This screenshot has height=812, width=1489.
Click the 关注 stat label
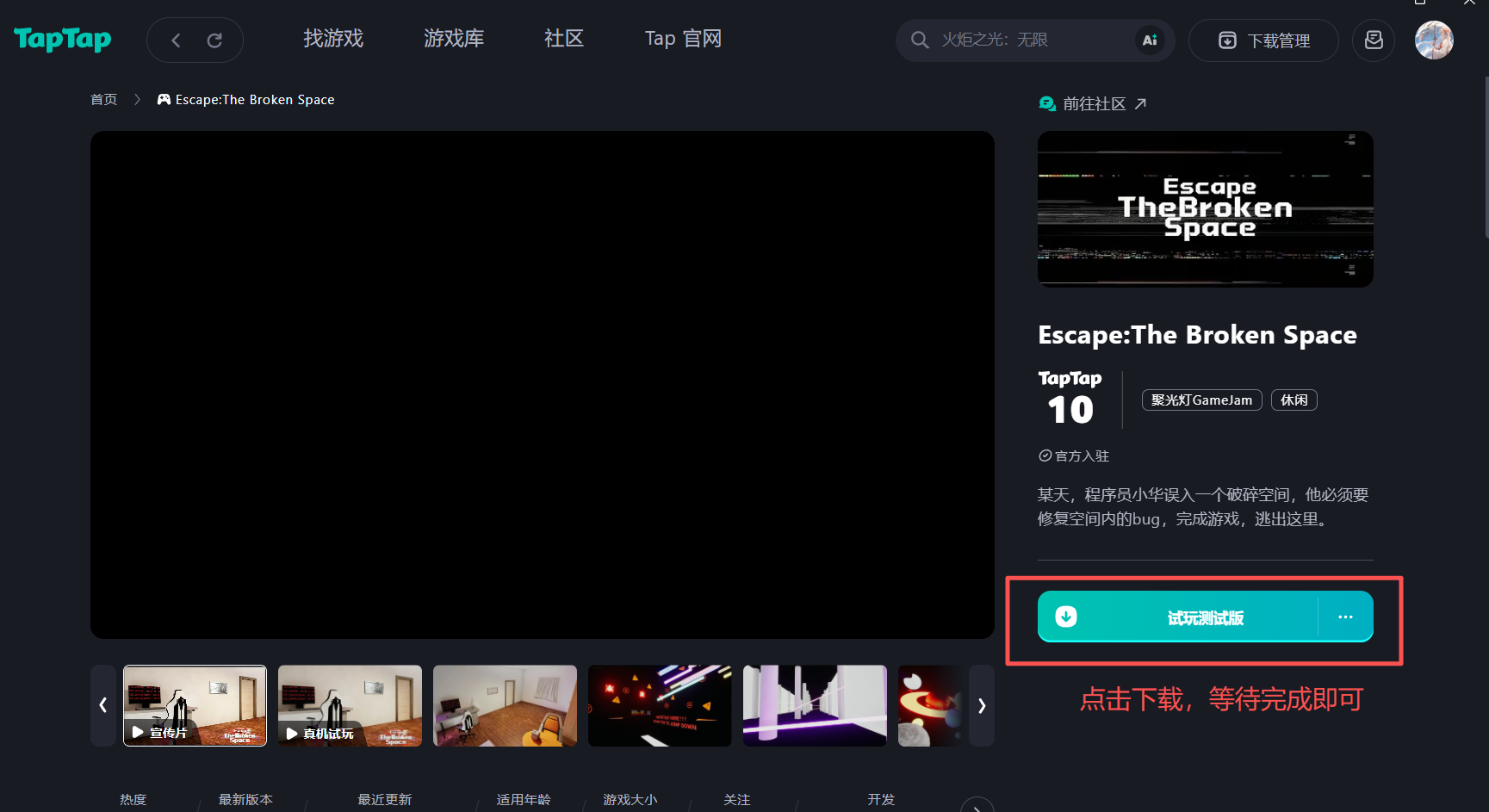737,800
